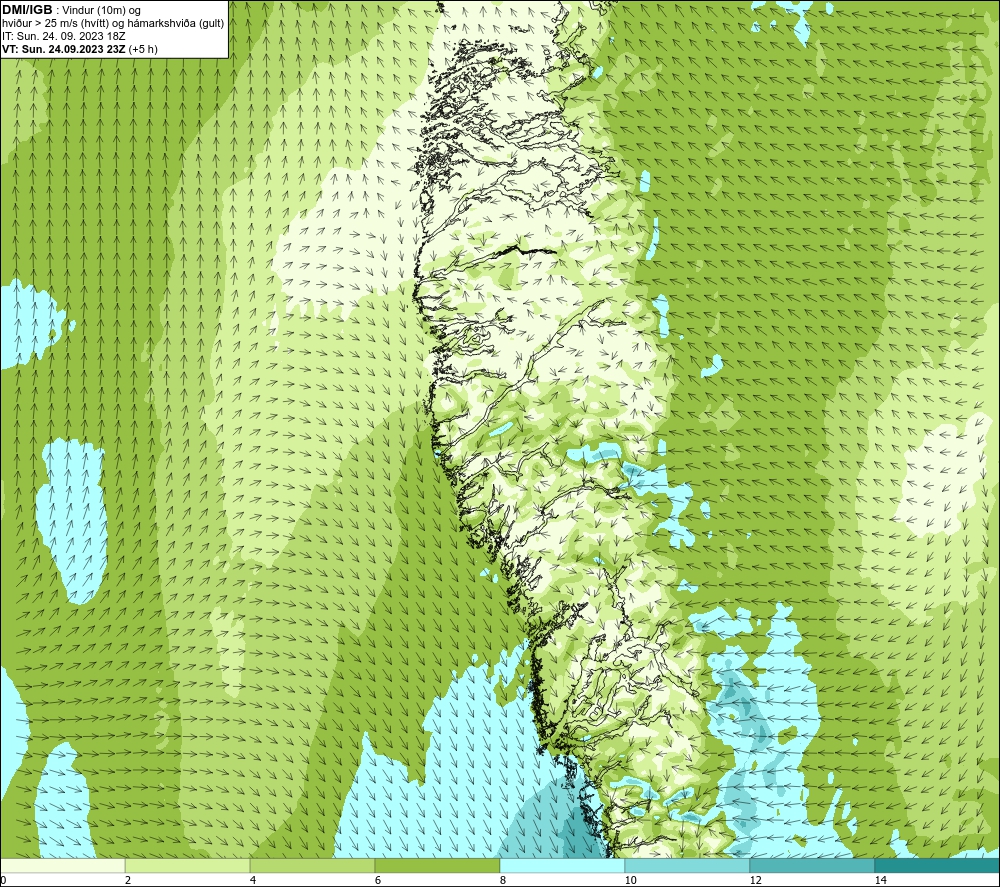Click the 'hviður > 25 m/s (hvítt)' legend line
Image resolution: width=1000 pixels, height=887 pixels.
[x=113, y=24]
